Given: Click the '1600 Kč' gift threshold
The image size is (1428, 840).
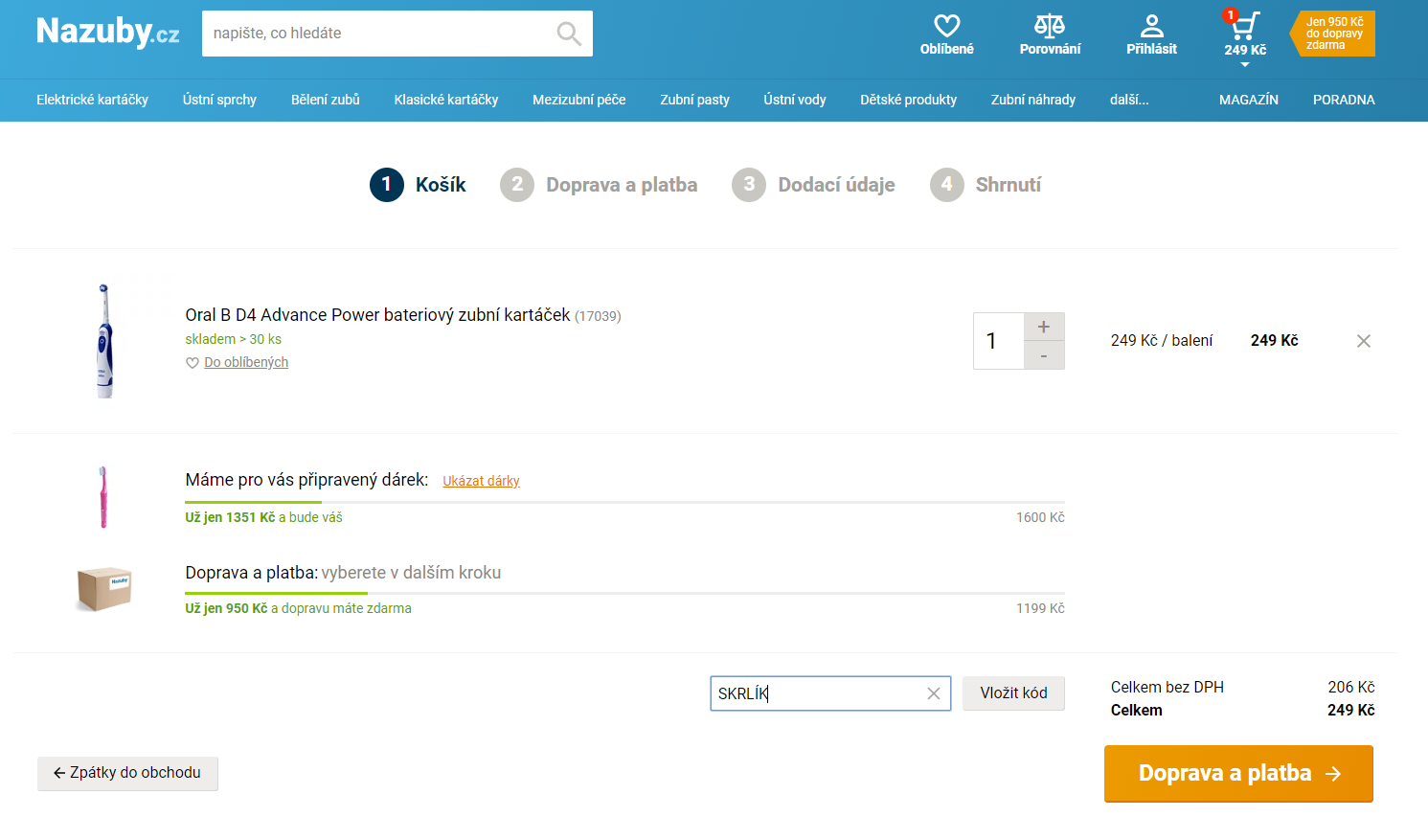Looking at the screenshot, I should (x=1040, y=517).
